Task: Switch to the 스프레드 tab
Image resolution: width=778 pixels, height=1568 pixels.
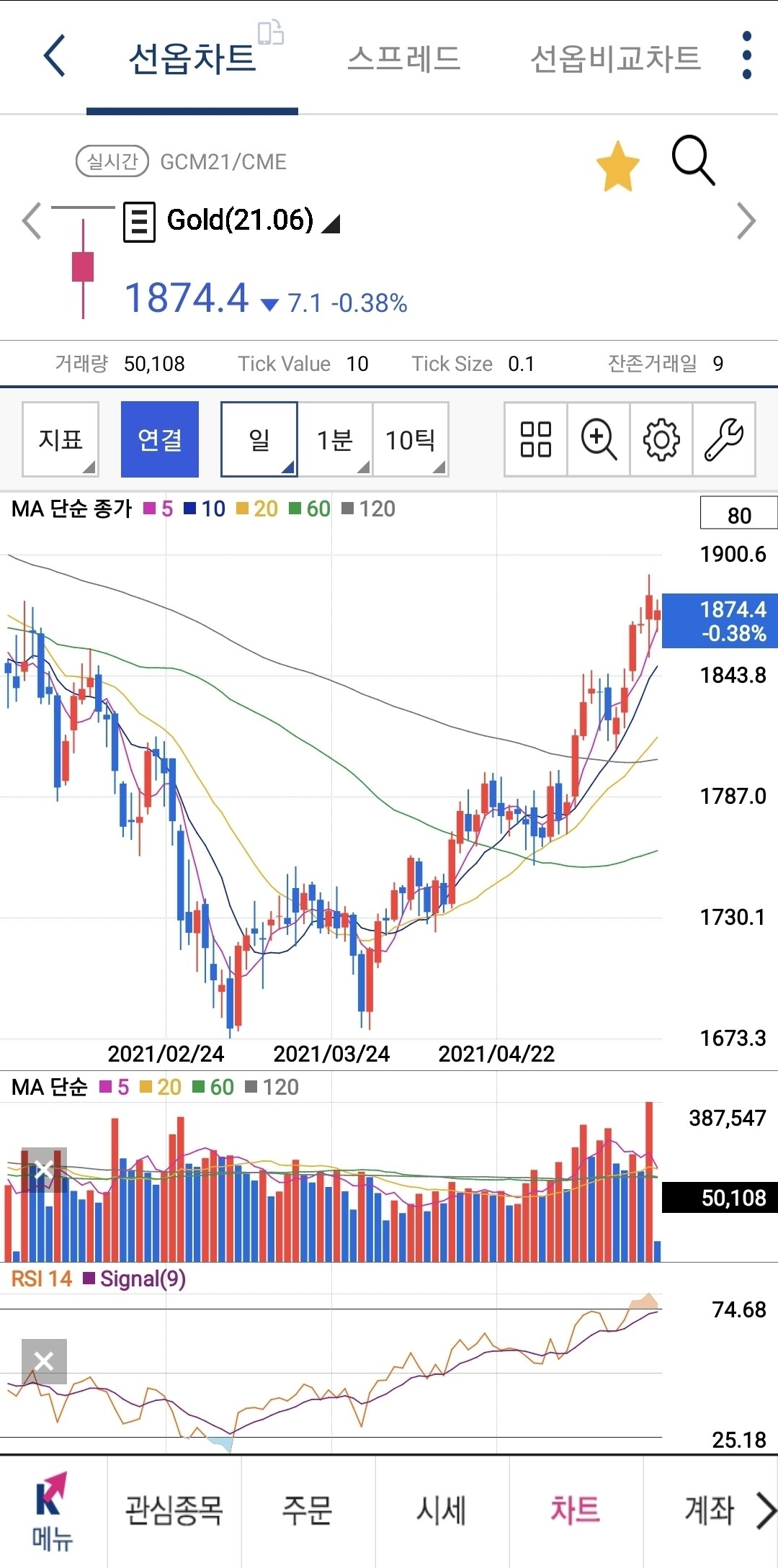Action: (403, 58)
